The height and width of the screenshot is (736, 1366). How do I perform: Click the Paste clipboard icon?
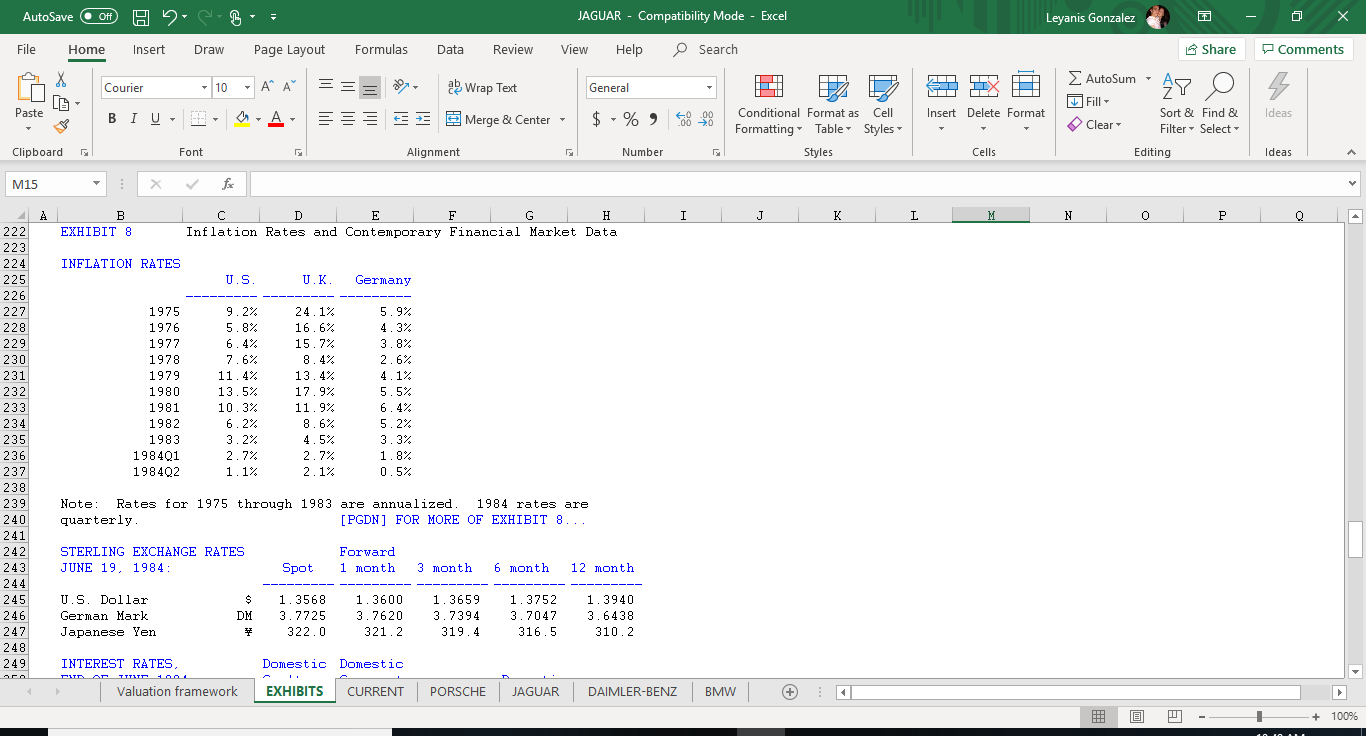[x=29, y=89]
